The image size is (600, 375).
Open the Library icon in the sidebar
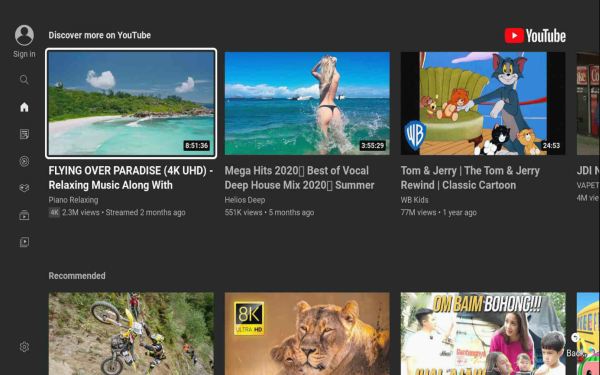point(24,242)
